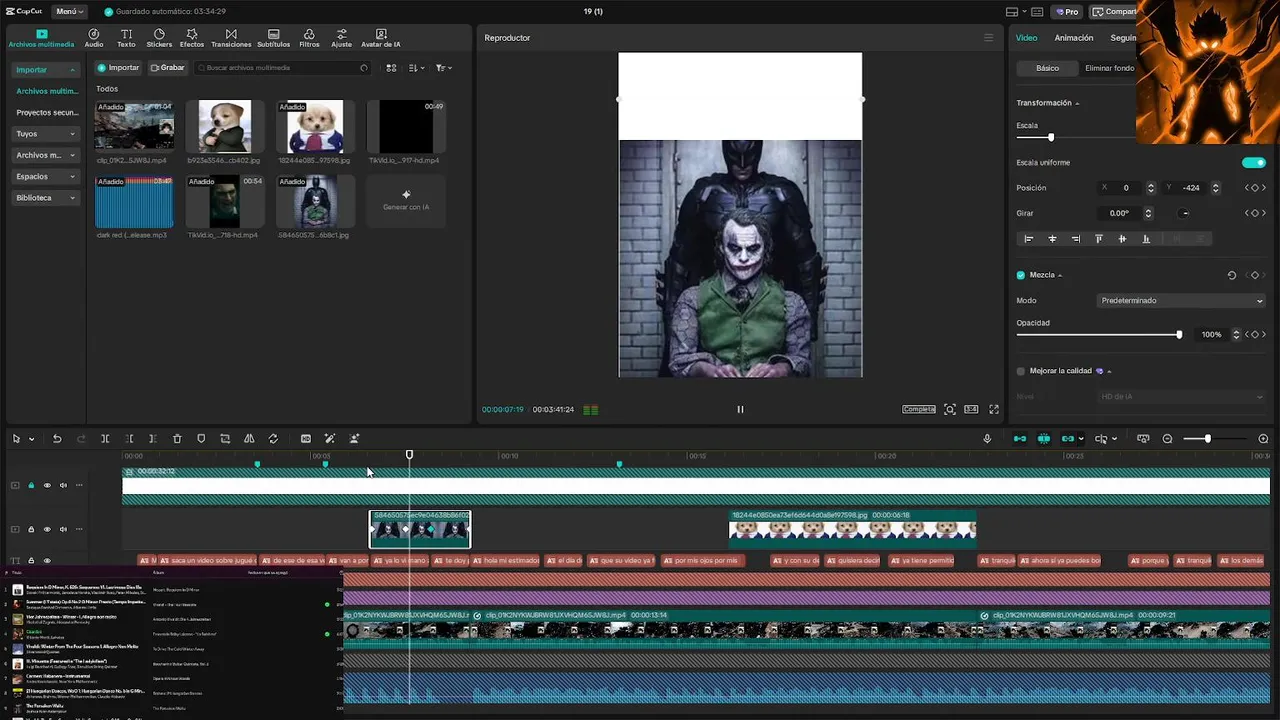This screenshot has width=1280, height=720.
Task: Open the Avatar de IA panel
Action: [x=381, y=38]
